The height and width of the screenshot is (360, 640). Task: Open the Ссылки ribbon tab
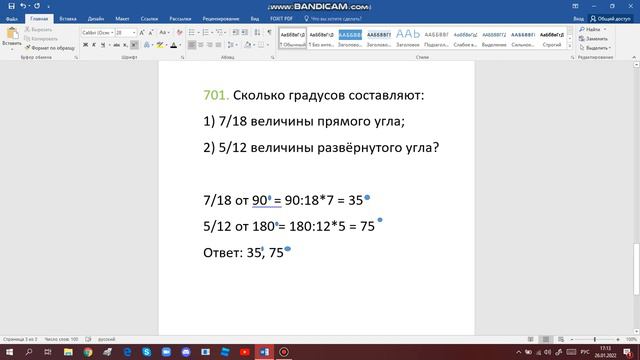149,19
